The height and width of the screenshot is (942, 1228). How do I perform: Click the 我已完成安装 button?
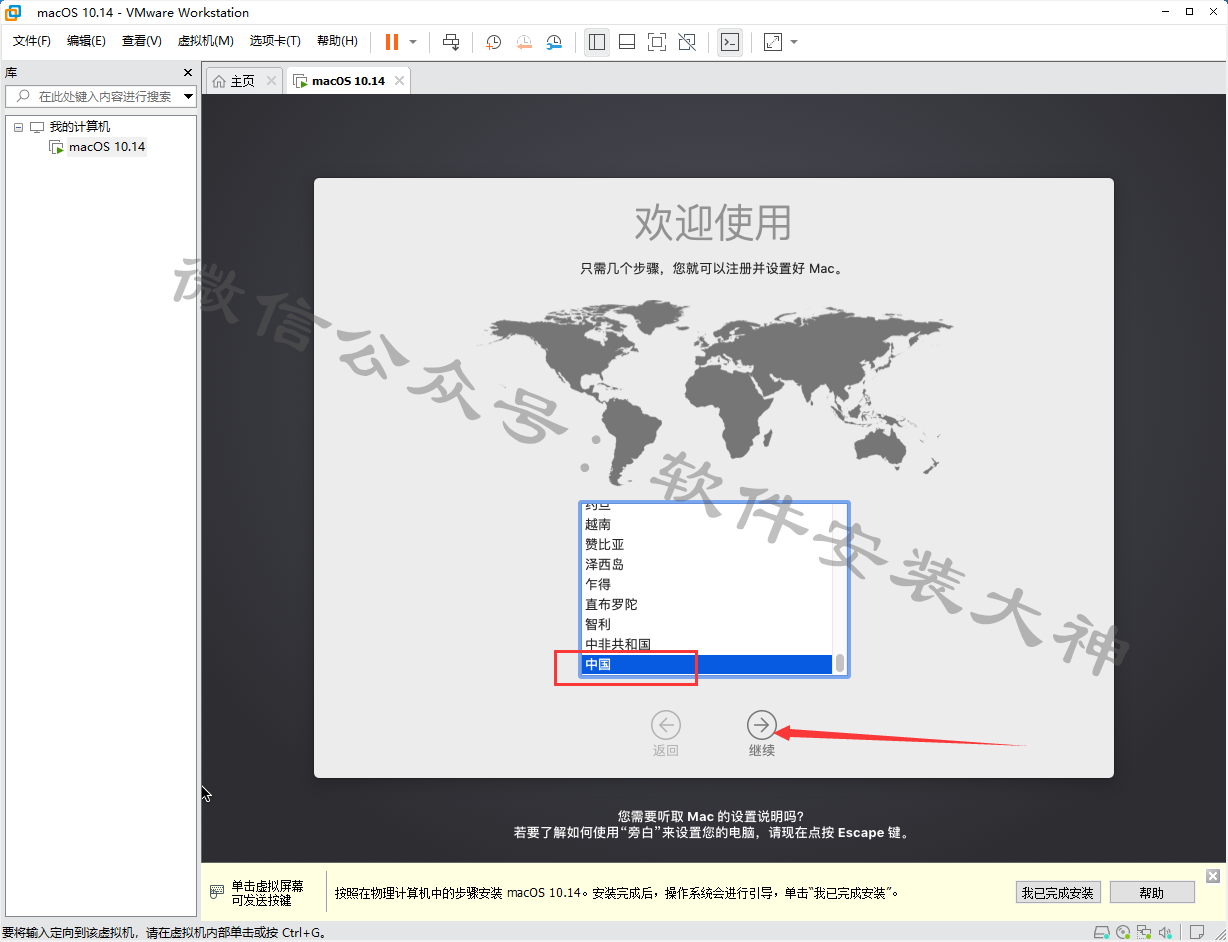[1058, 892]
